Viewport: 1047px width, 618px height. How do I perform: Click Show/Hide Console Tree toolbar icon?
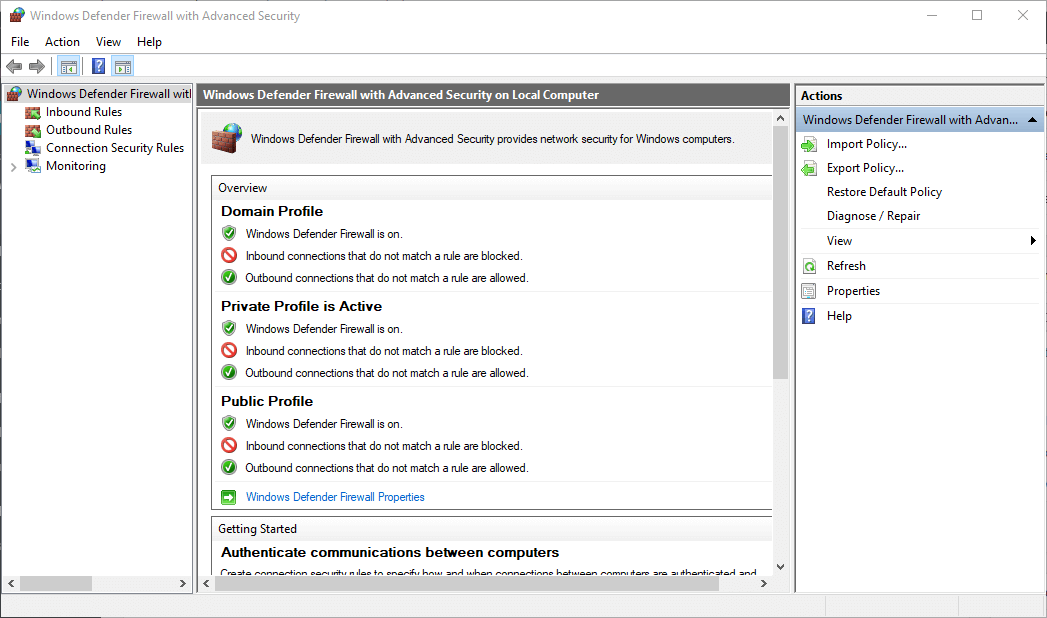pyautogui.click(x=68, y=67)
